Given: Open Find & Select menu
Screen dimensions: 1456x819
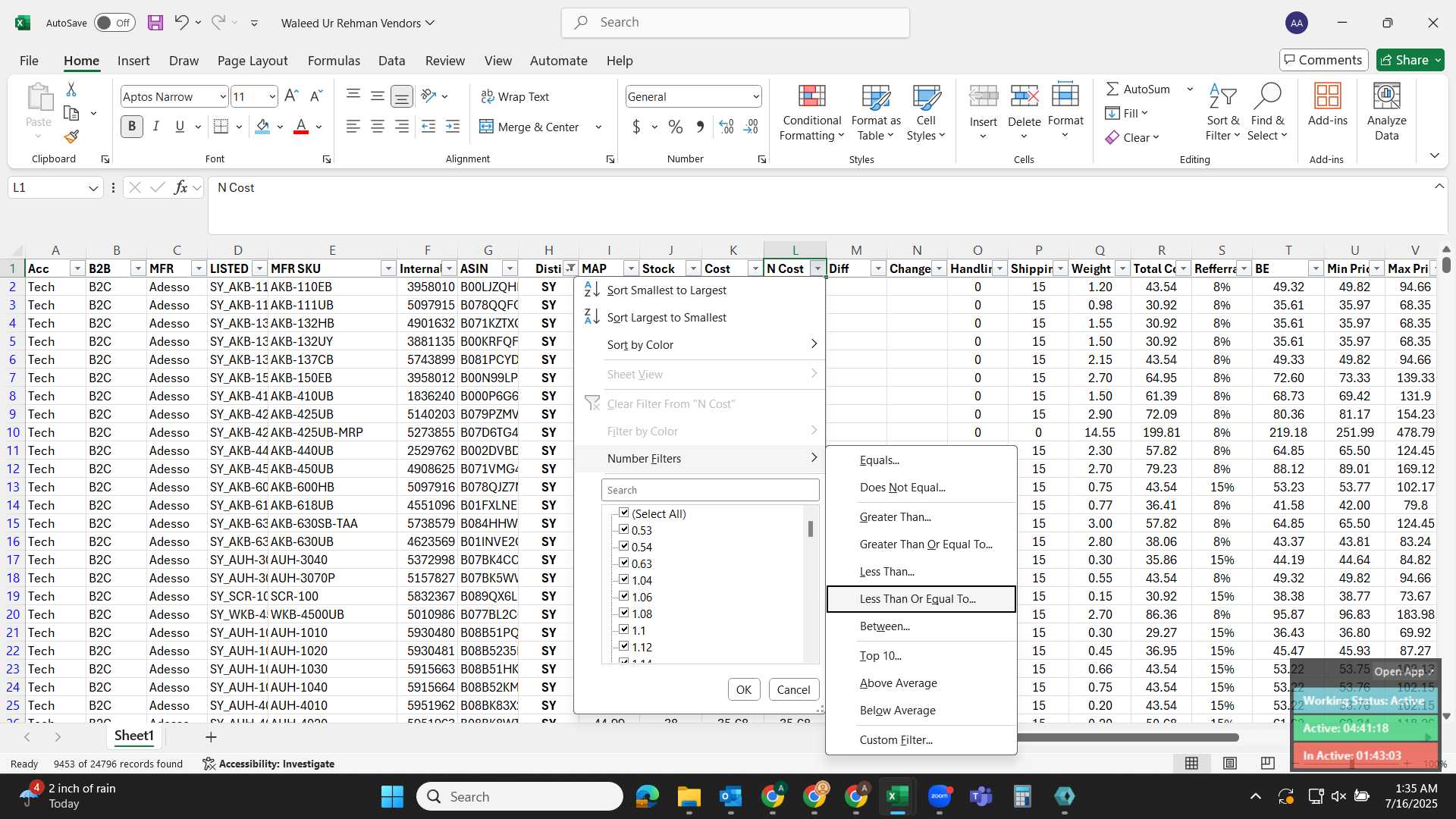Looking at the screenshot, I should click(1268, 113).
